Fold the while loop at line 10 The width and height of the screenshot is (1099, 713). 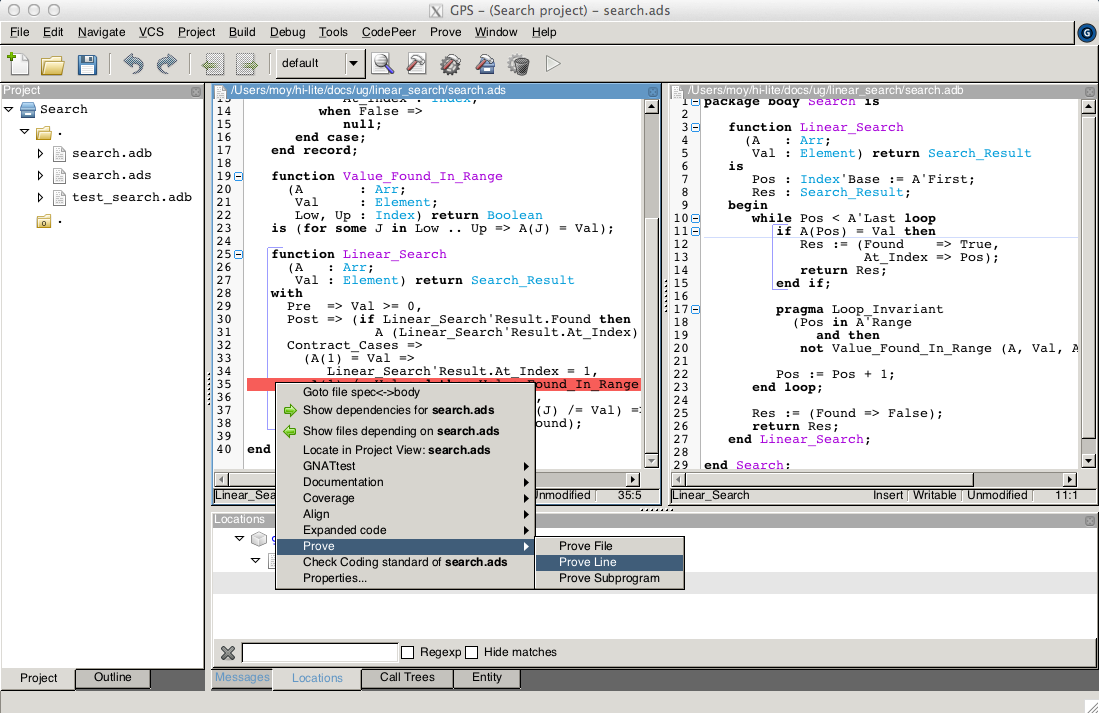point(695,218)
